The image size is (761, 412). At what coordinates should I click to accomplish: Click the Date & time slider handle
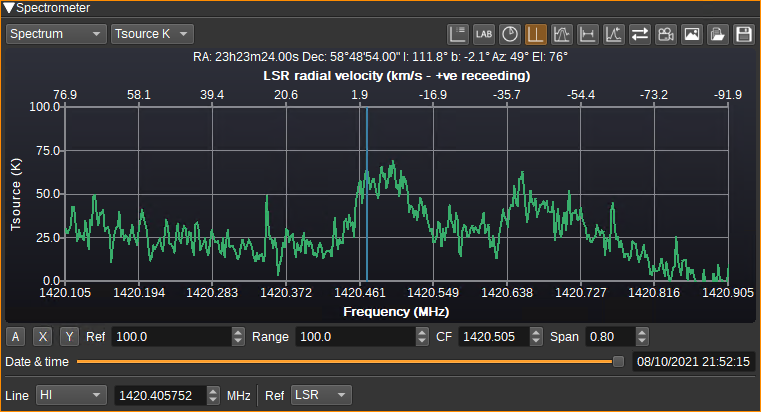[x=618, y=362]
